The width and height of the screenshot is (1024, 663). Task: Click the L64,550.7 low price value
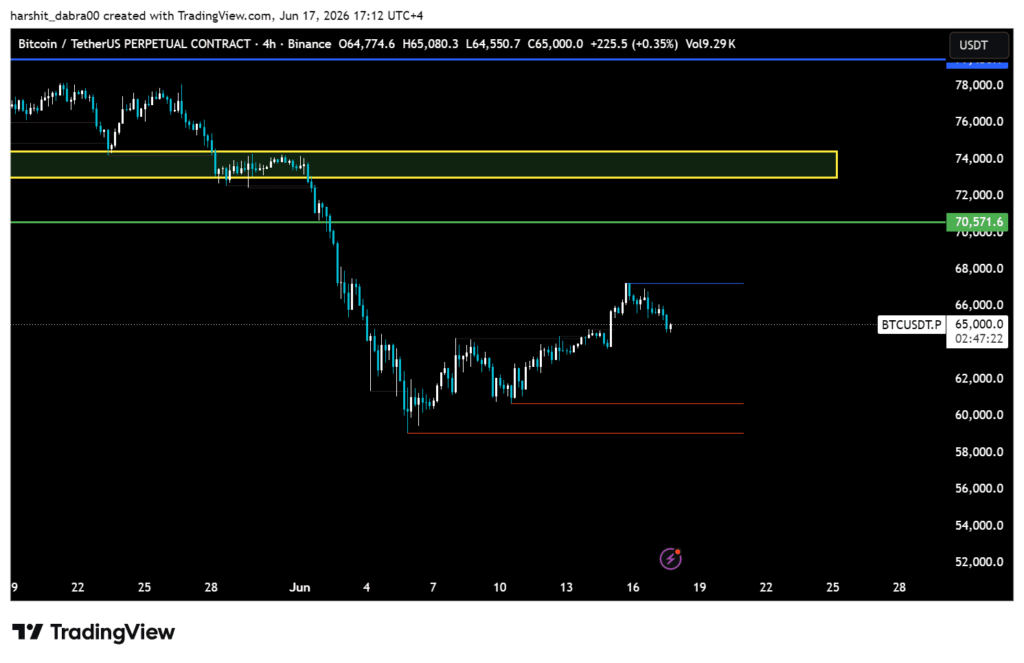(493, 44)
